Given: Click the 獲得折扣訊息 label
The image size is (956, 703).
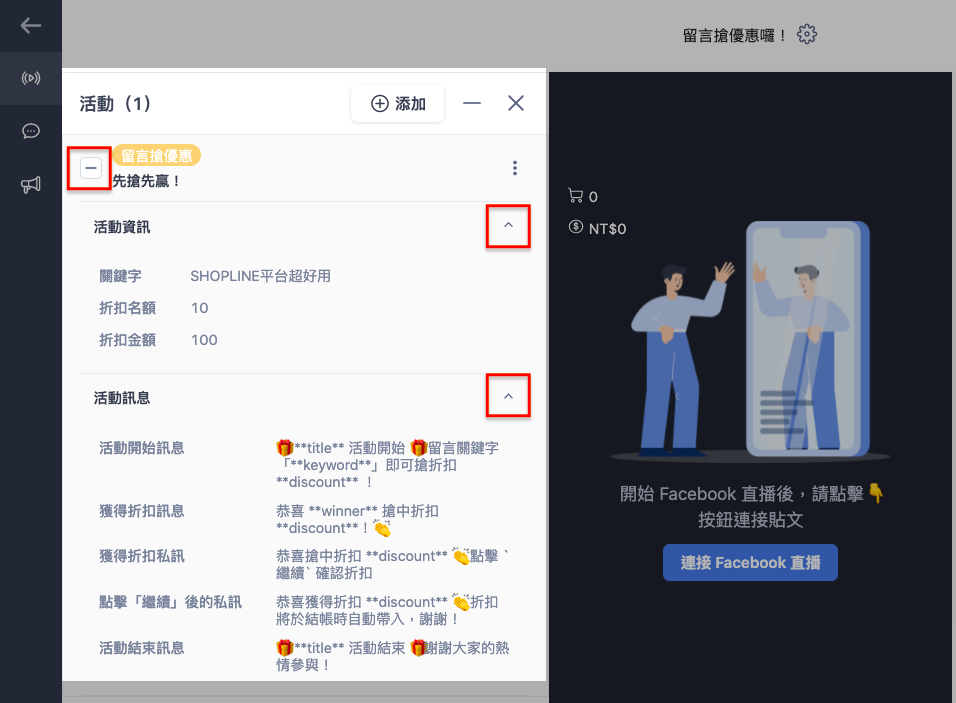Looking at the screenshot, I should (142, 511).
